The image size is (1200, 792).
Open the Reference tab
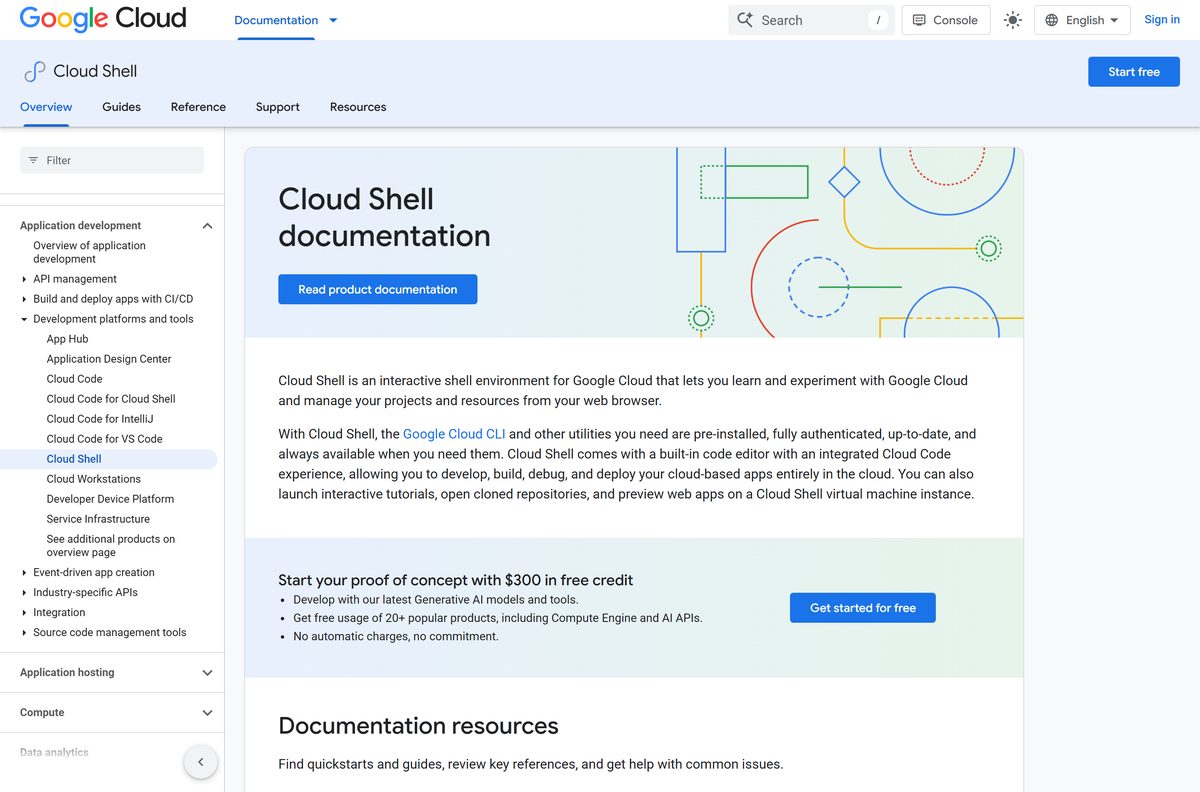pyautogui.click(x=198, y=107)
